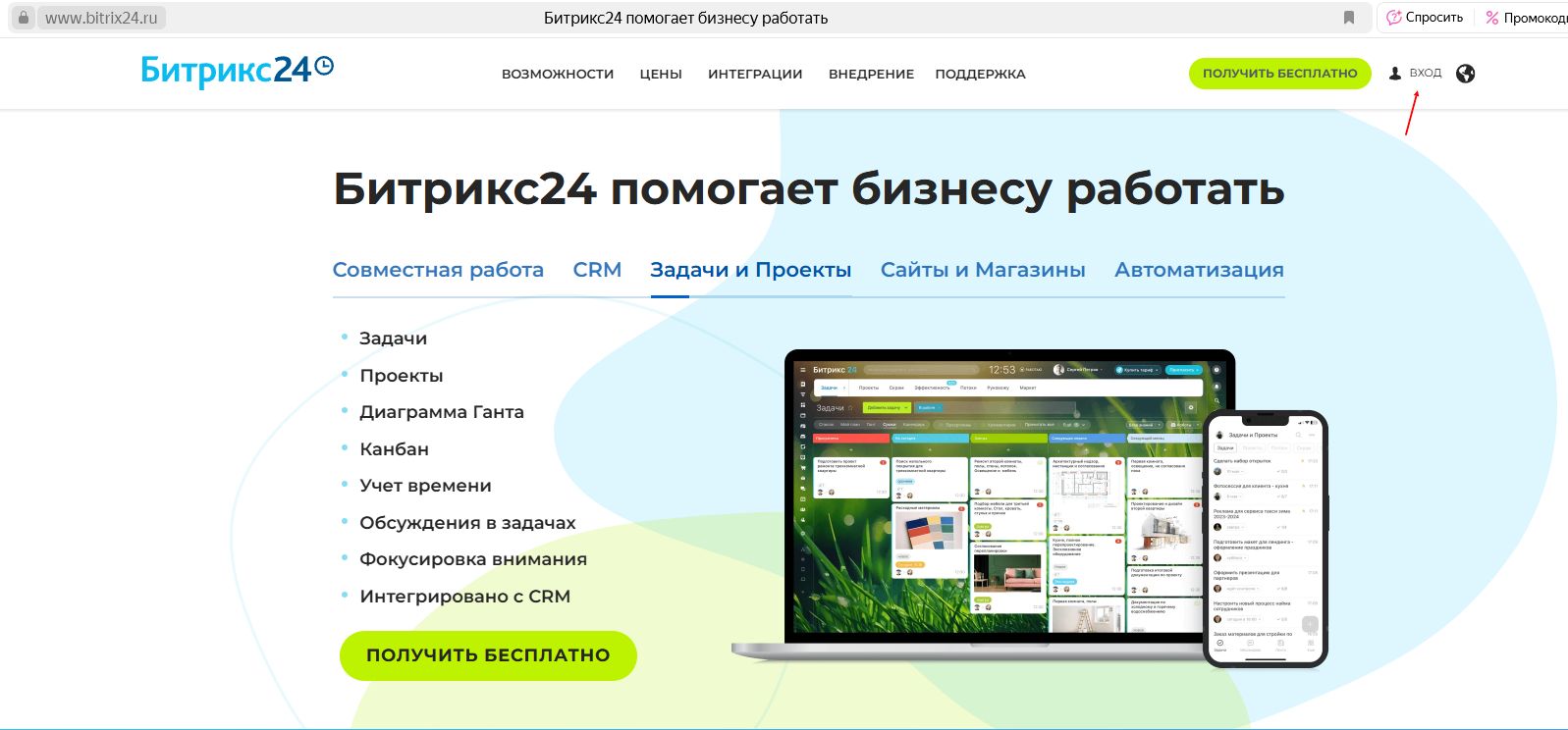Click the lock icon in address bar
The width and height of the screenshot is (1568, 730).
click(x=24, y=18)
